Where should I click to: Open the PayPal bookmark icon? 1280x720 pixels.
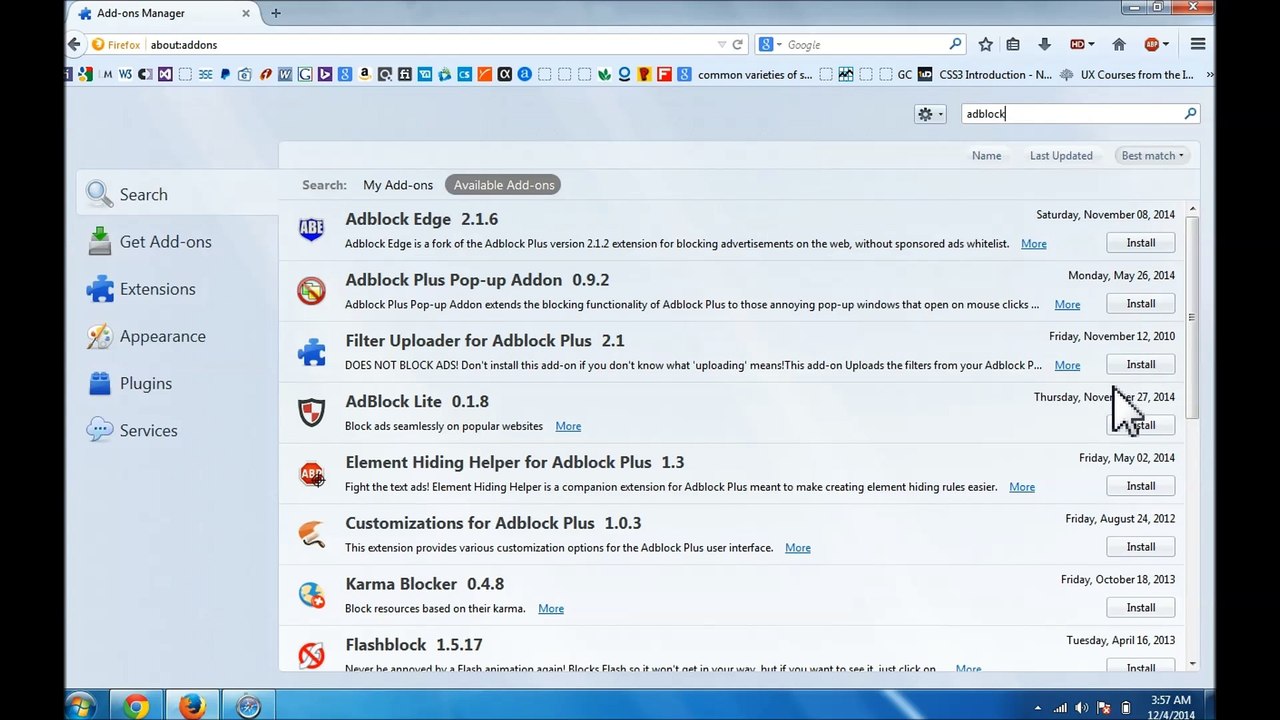point(225,74)
